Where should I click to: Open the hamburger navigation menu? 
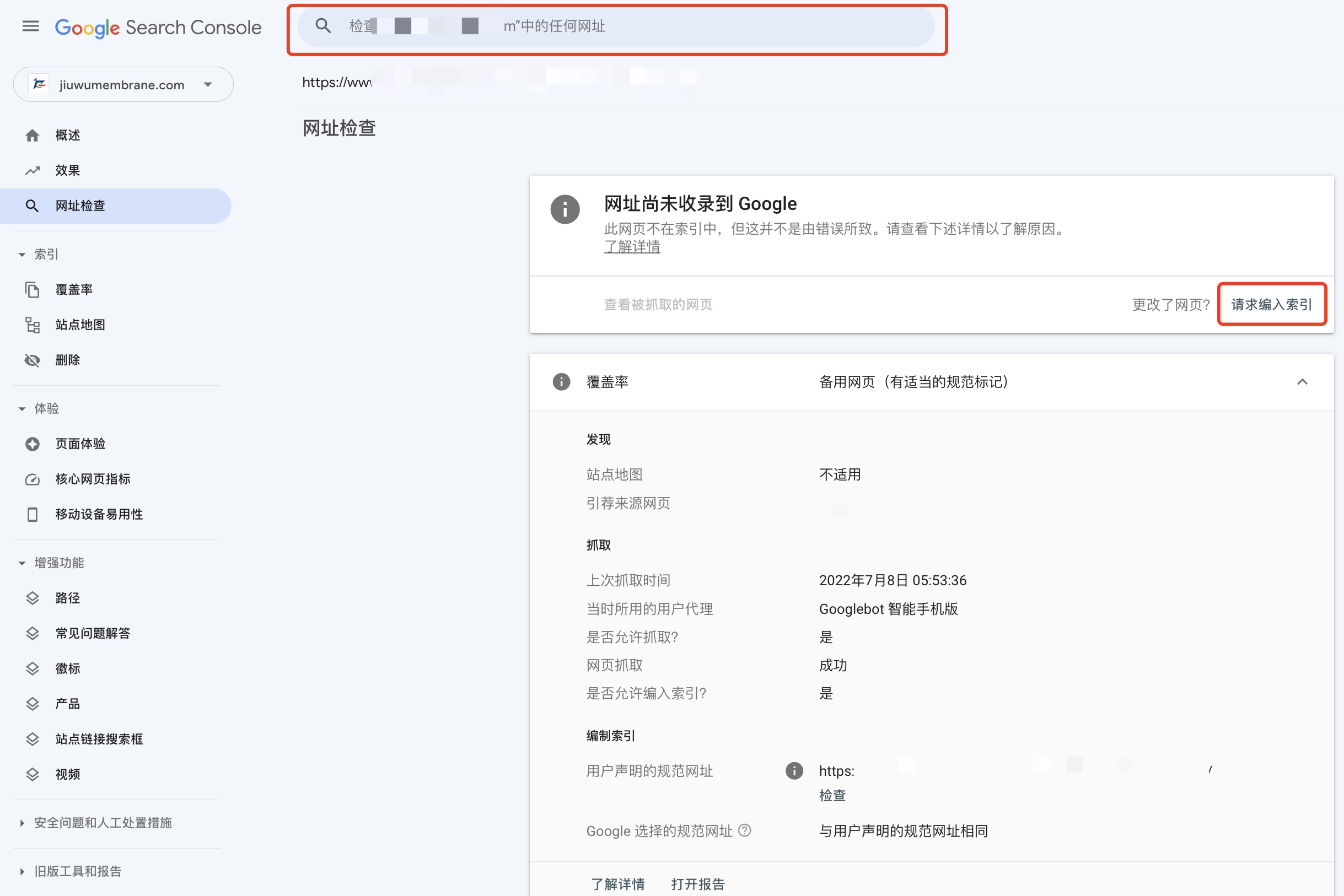tap(30, 26)
